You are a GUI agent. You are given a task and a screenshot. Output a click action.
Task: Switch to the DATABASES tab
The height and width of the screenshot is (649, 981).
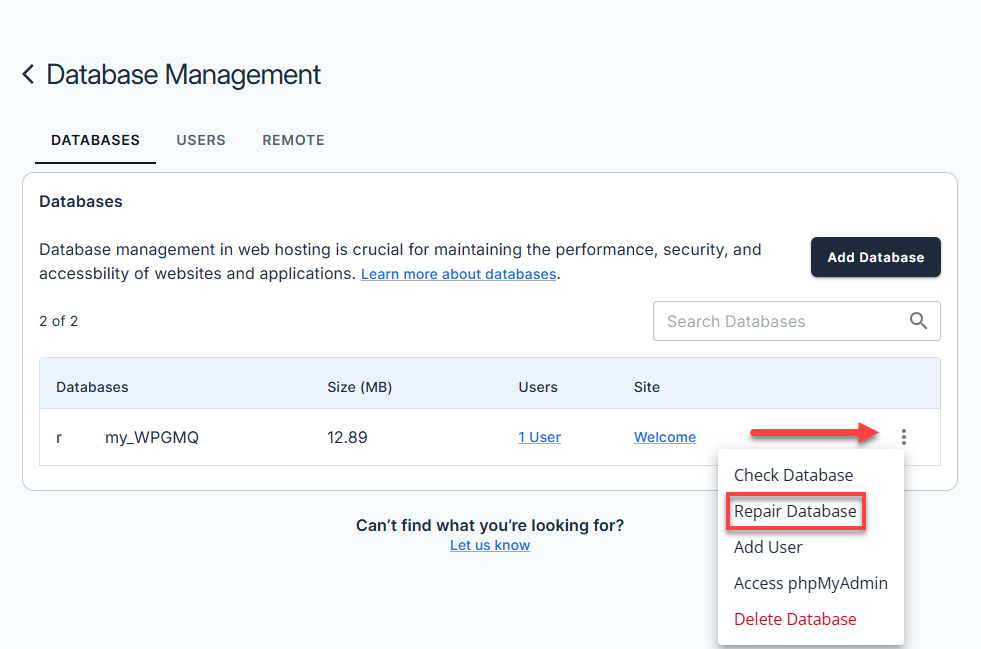point(95,140)
